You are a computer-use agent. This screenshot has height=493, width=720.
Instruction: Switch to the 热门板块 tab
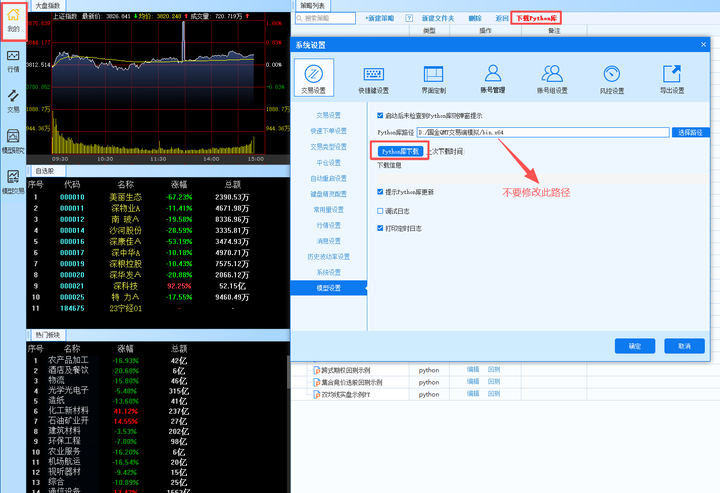48,335
